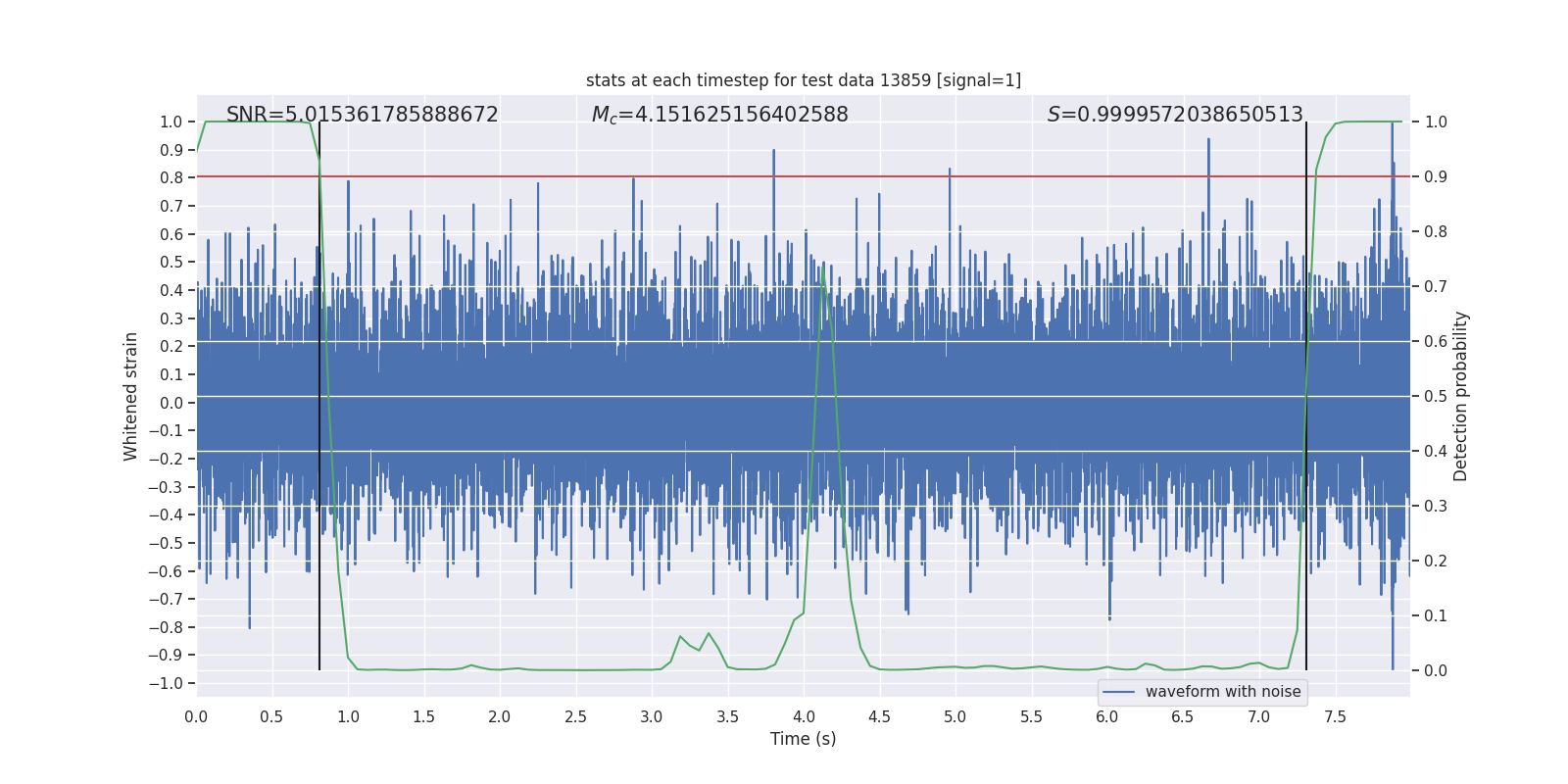
Task: Click the plot title mentioning test data 13859
Action: (804, 80)
